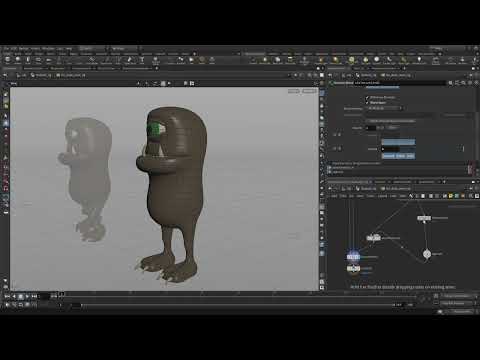Toggle the second checkbox in parameters

(367, 102)
